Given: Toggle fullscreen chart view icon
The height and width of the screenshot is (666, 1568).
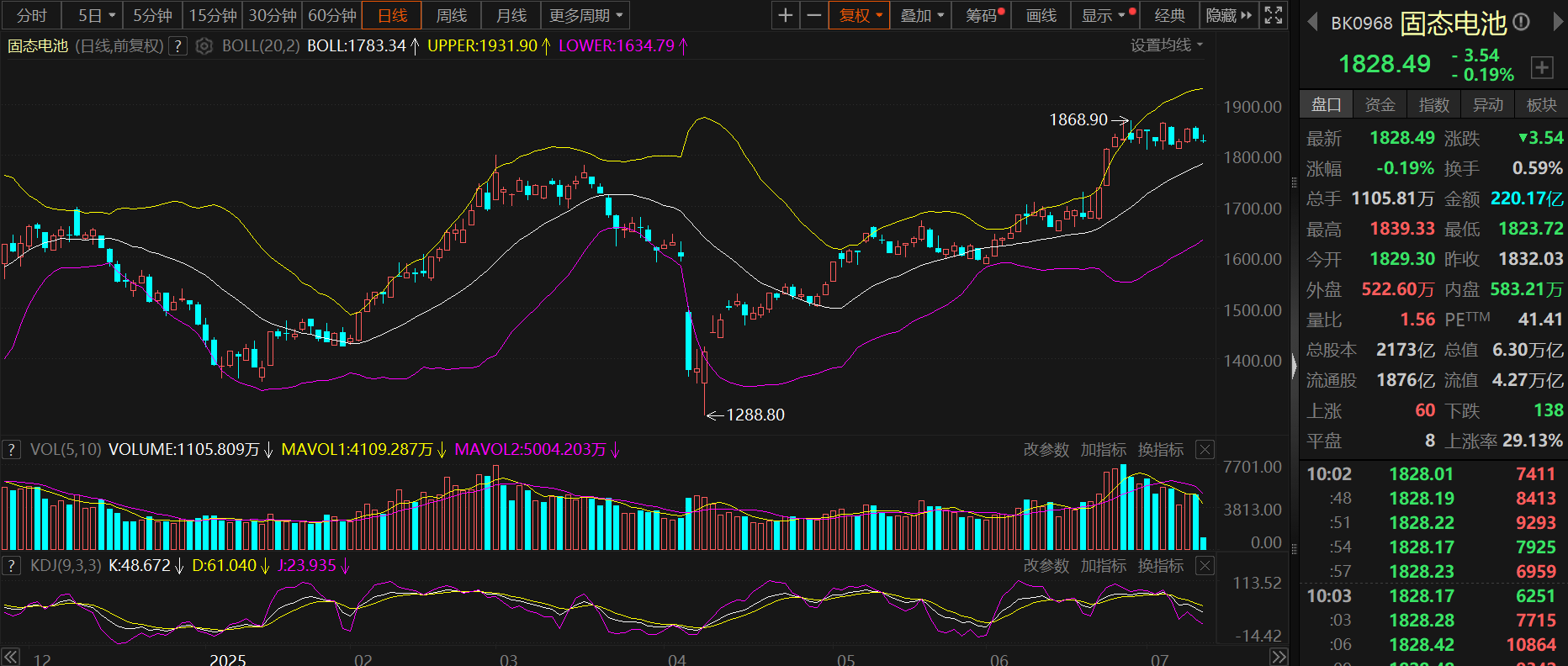Looking at the screenshot, I should 1274,15.
